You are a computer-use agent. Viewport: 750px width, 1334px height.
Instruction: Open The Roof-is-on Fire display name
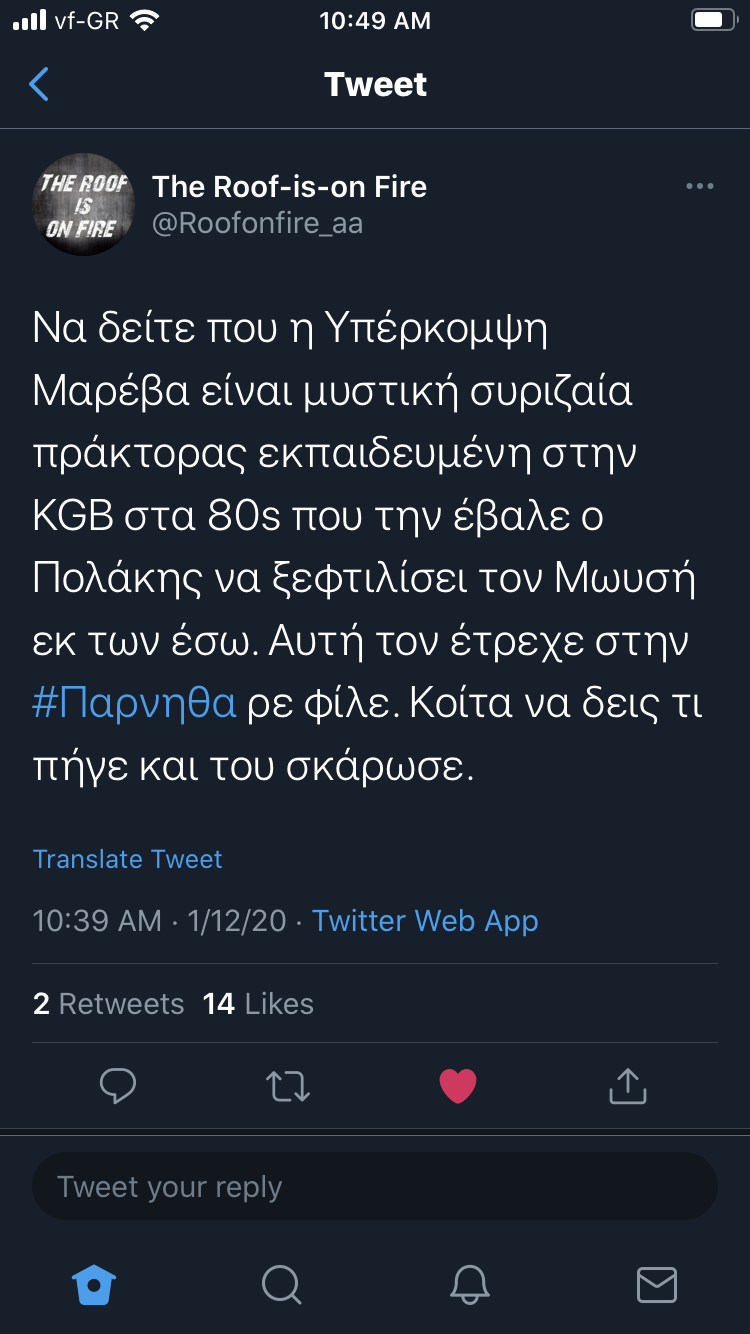coord(289,187)
